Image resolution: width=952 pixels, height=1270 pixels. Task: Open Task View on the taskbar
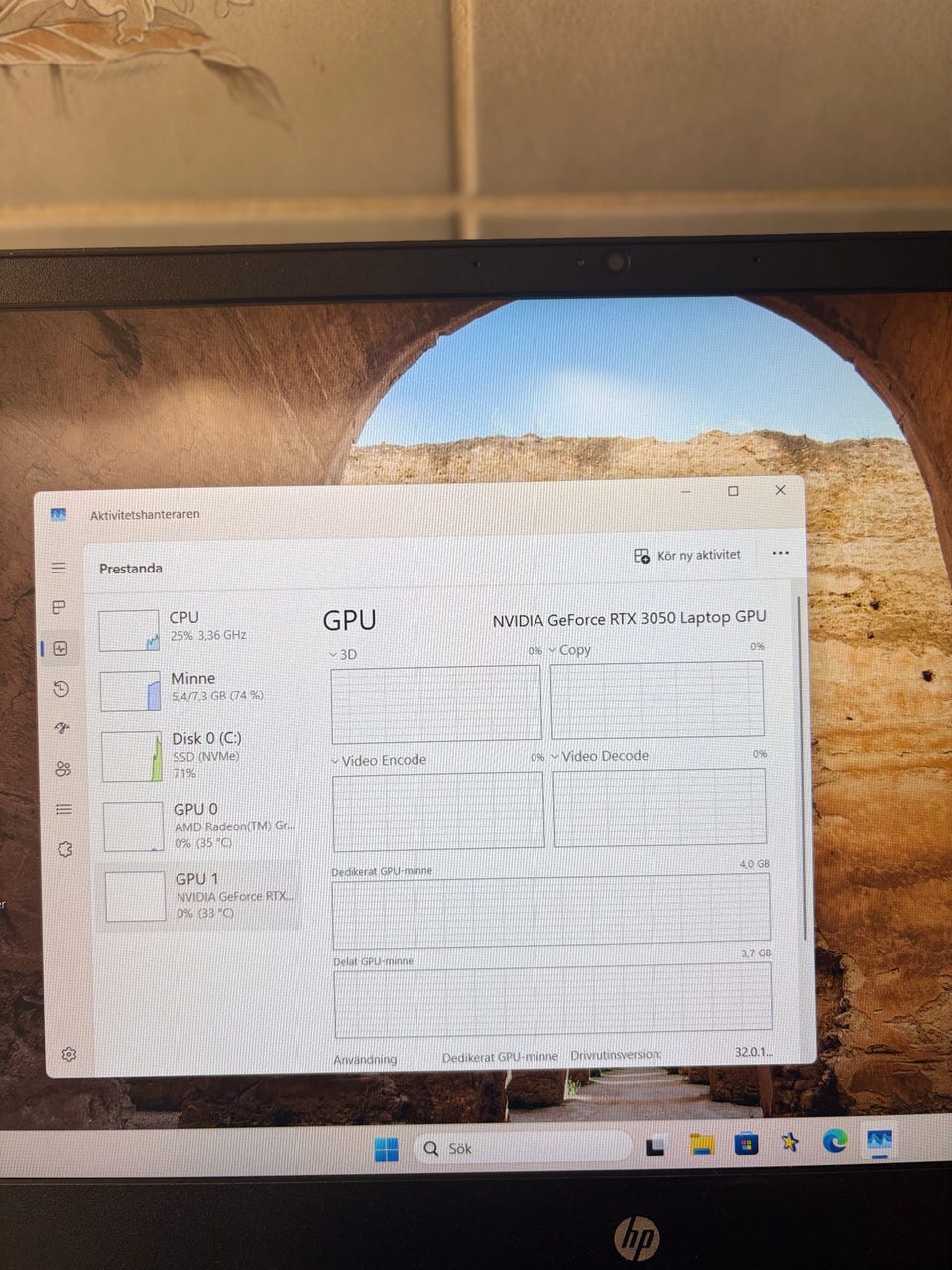tap(655, 1147)
